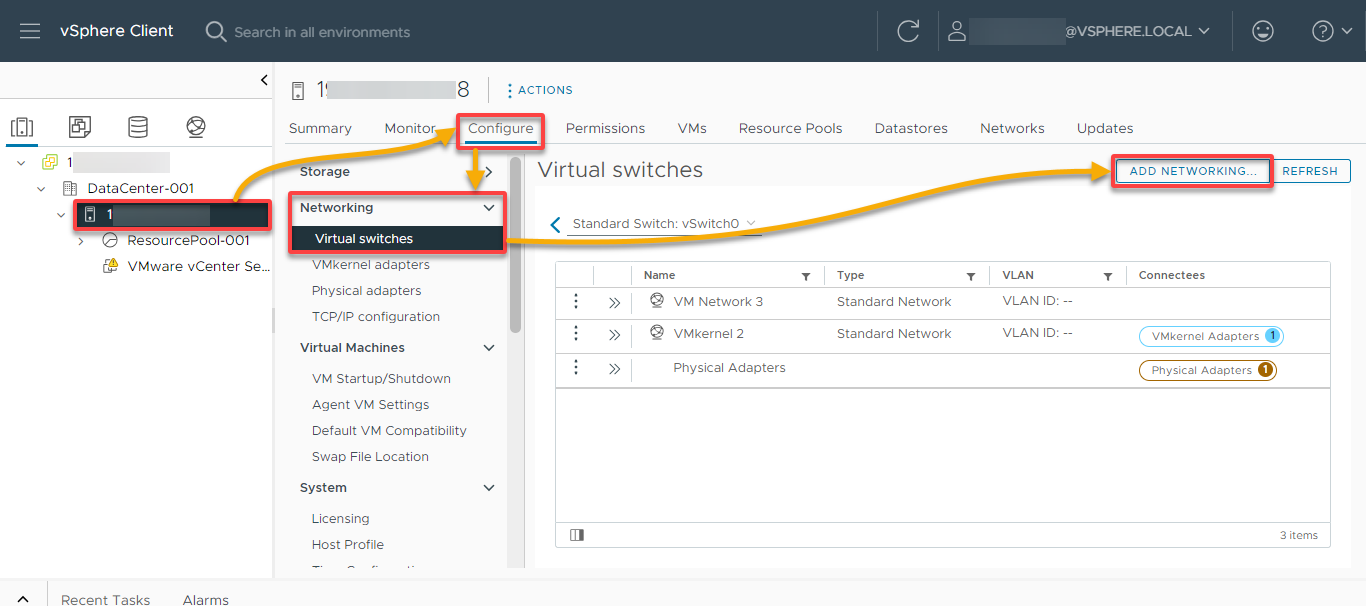Click the VMware vCenter VM warning icon
Viewport: 1366px width, 606px height.
[x=111, y=266]
